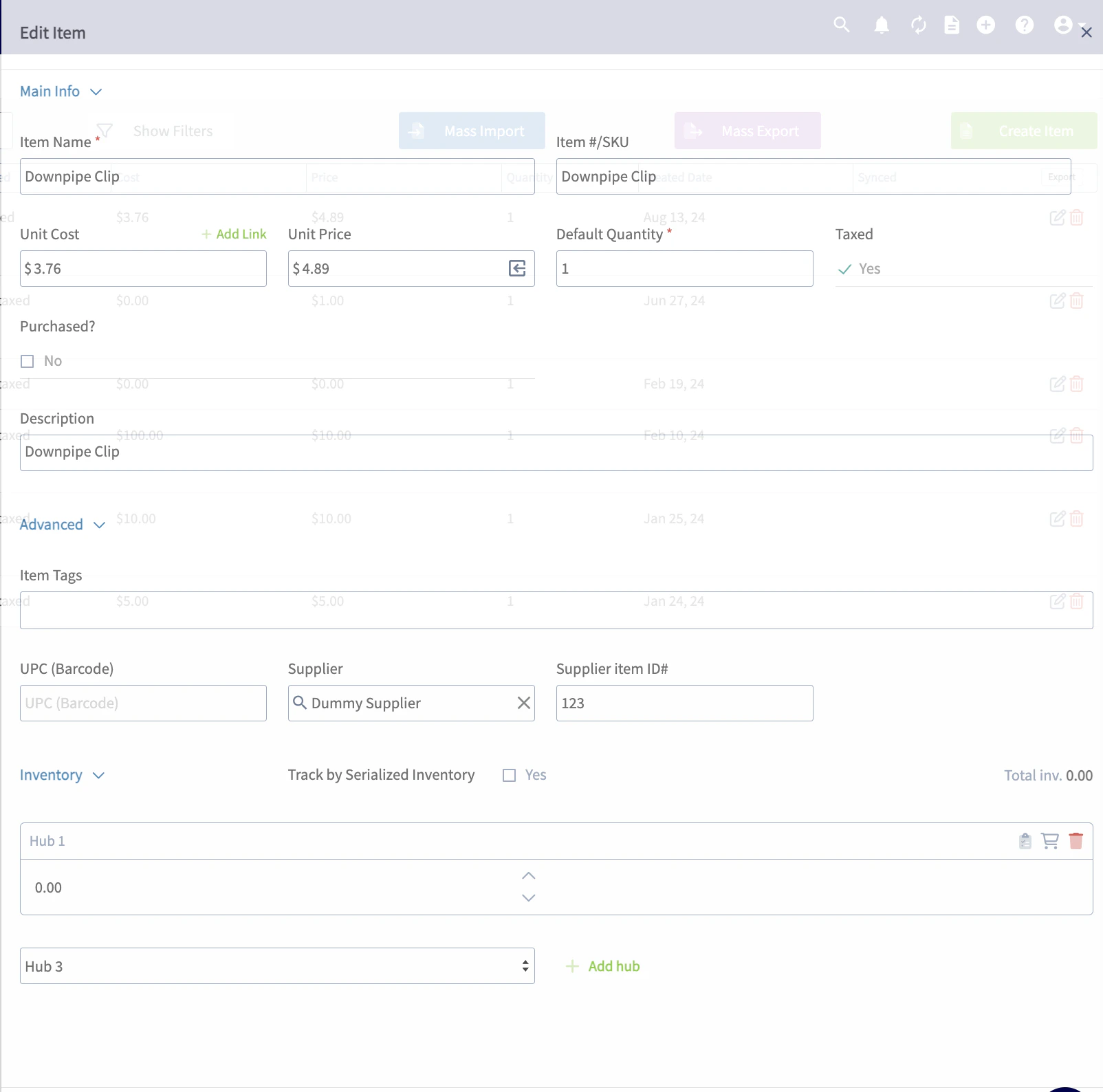Open the Hub 3 dropdown
Viewport: 1103px width, 1092px height.
click(277, 965)
